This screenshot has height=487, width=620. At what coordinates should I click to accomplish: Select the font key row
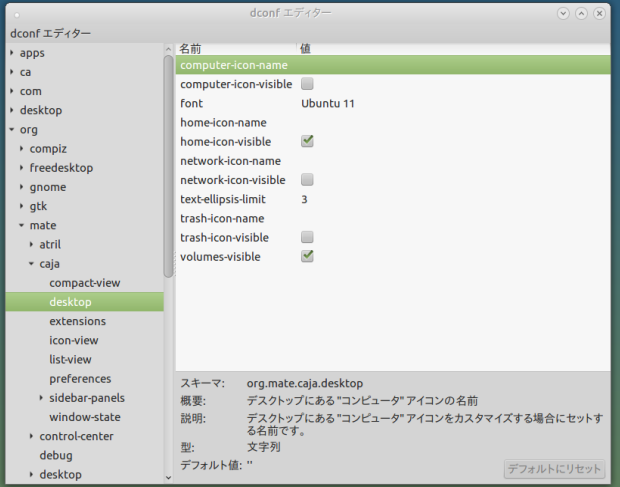192,103
